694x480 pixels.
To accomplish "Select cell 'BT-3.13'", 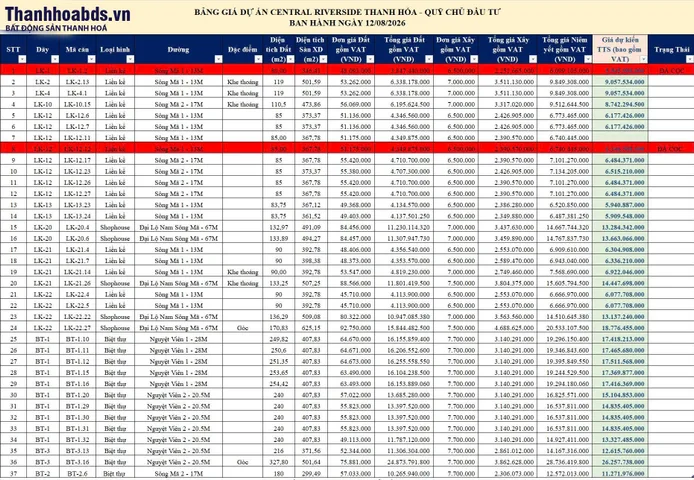I will coord(77,451).
